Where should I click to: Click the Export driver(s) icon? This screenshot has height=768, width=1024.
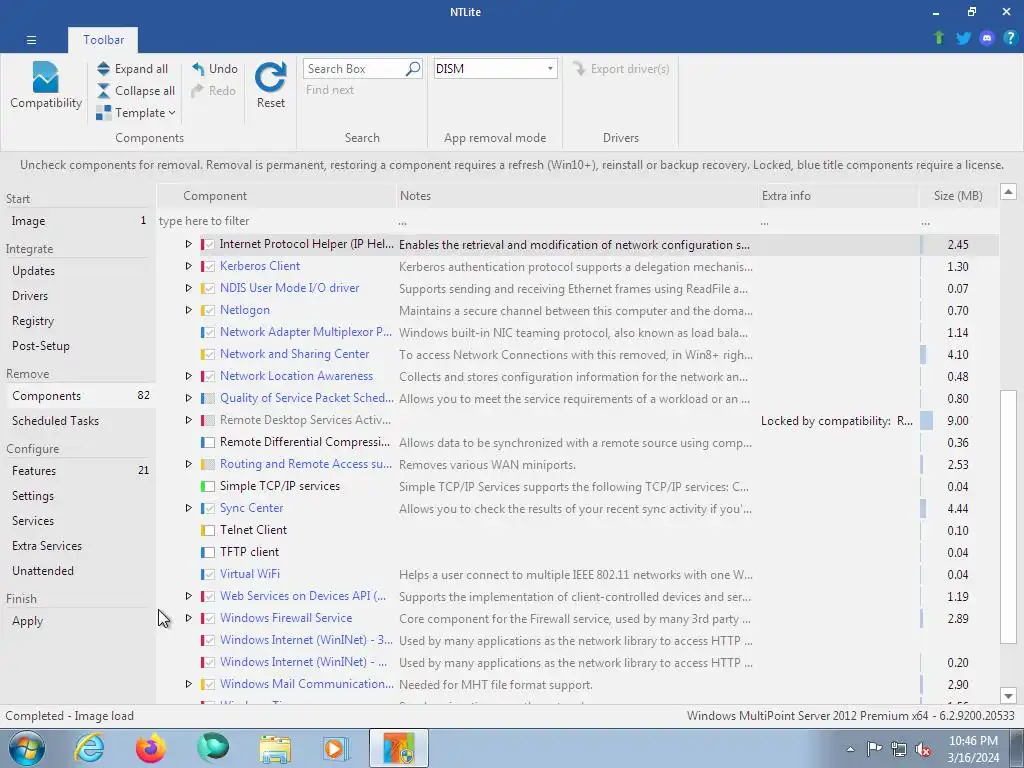(579, 69)
